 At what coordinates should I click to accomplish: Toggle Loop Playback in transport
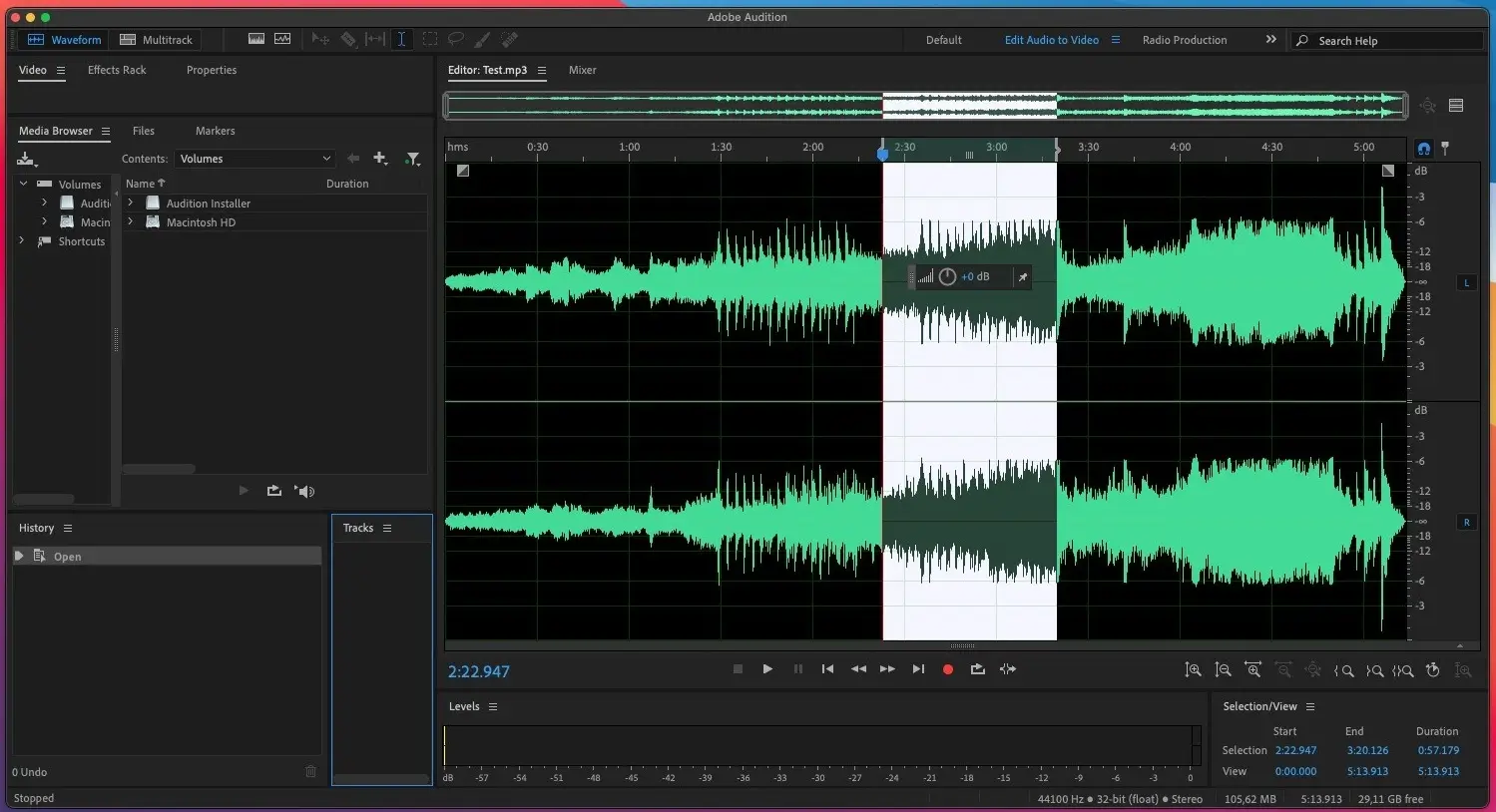coord(978,669)
